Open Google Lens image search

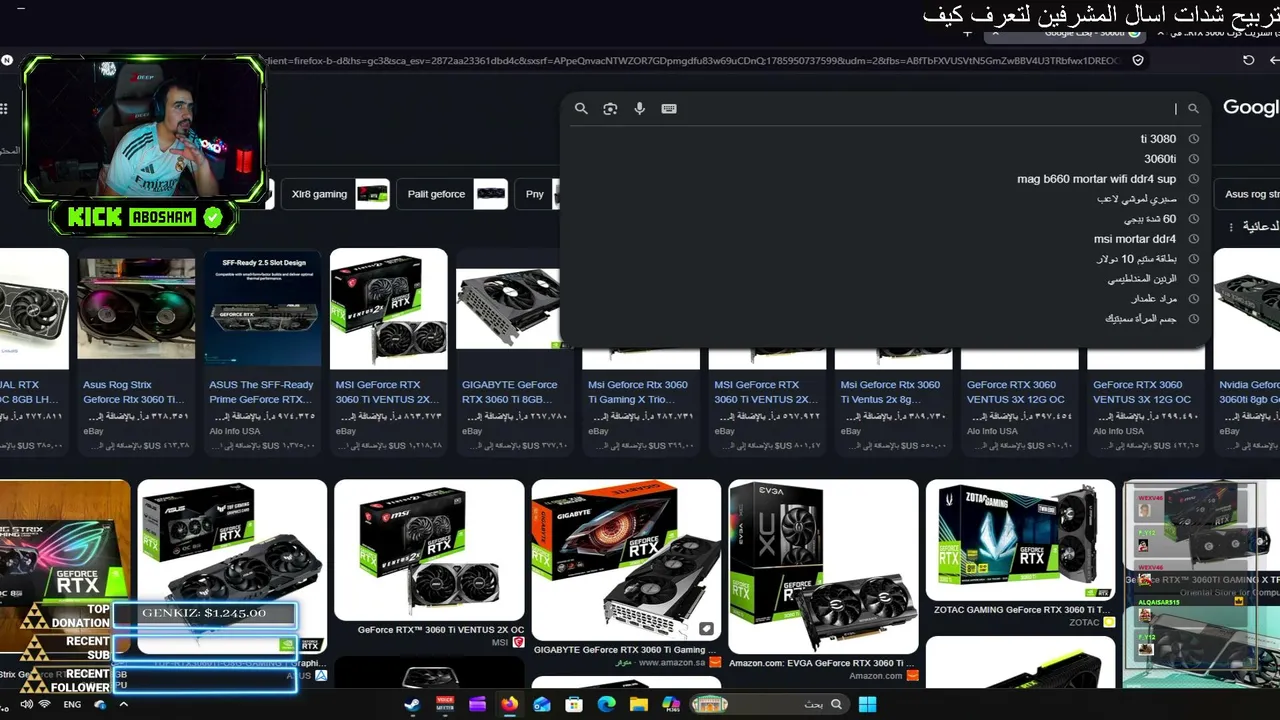(610, 109)
